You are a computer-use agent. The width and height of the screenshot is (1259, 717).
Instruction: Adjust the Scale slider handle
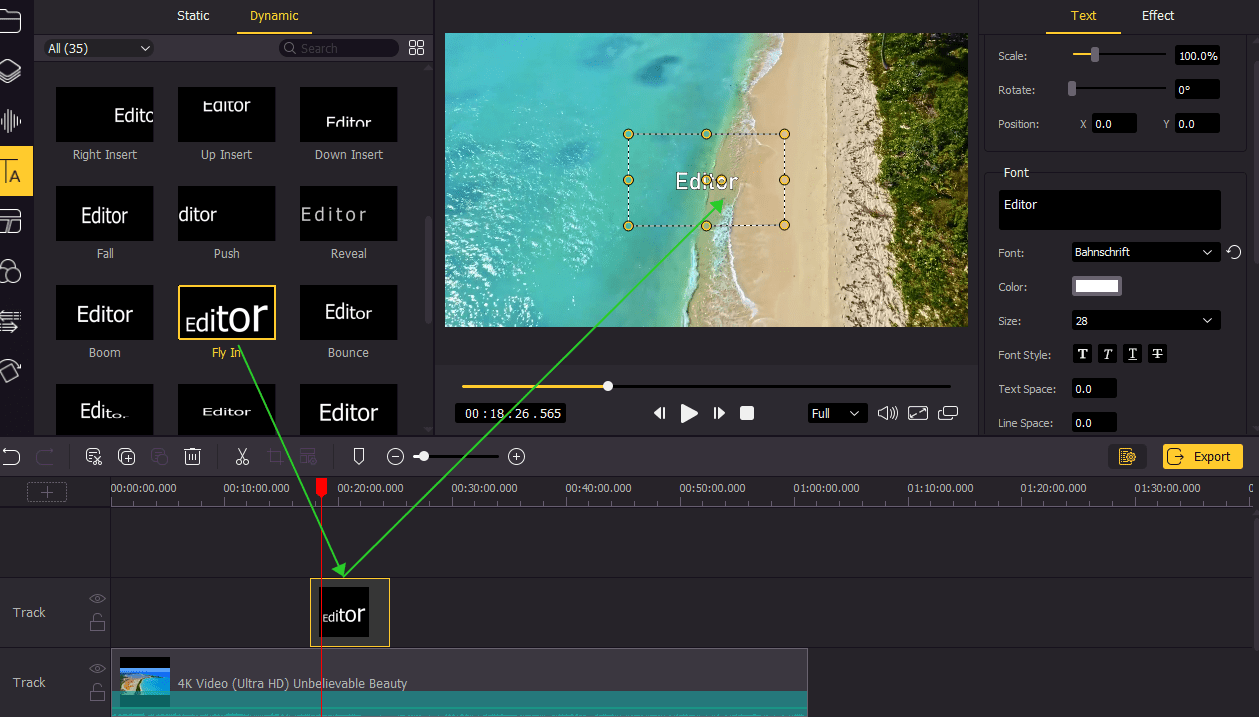(1095, 55)
